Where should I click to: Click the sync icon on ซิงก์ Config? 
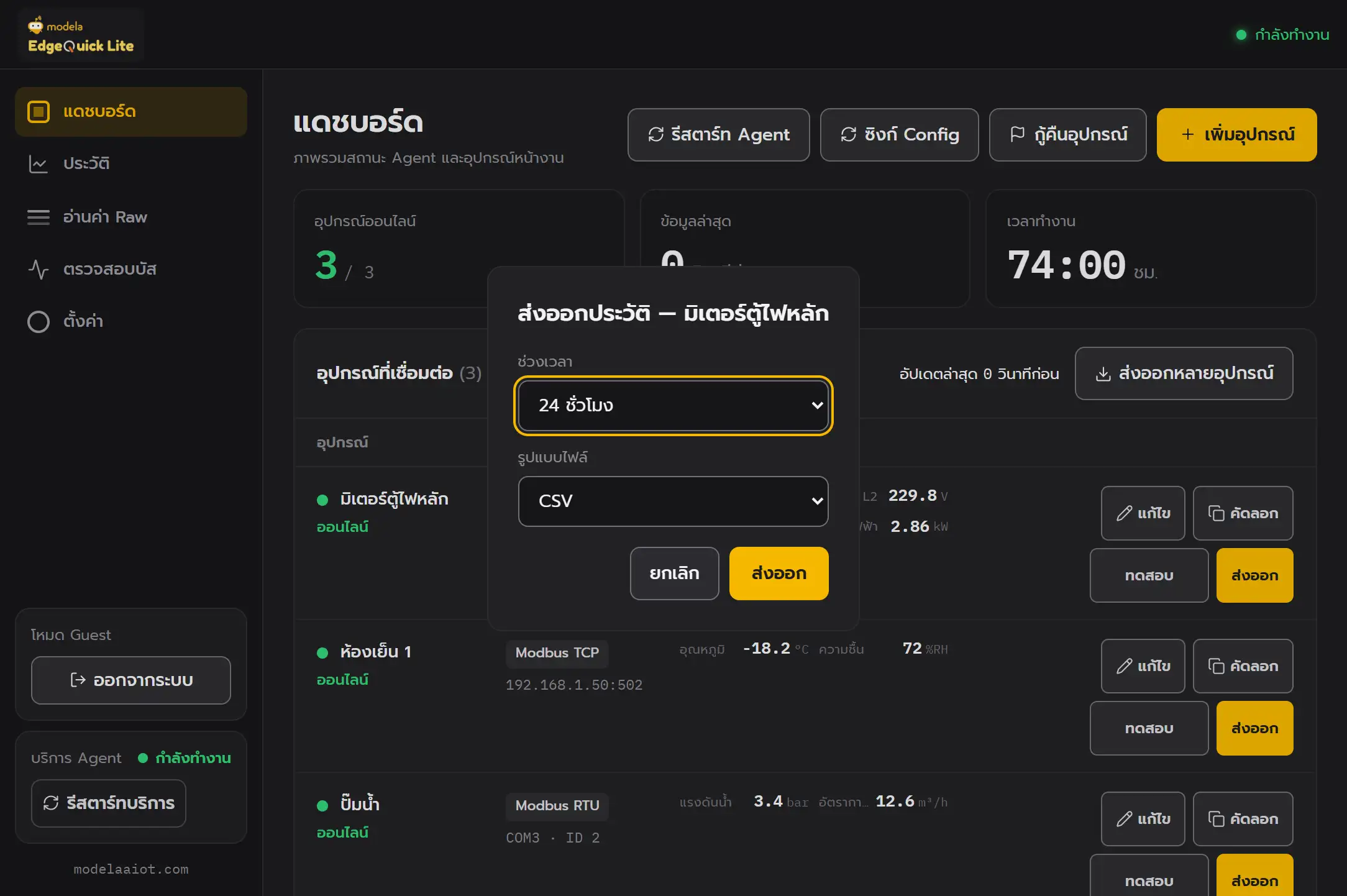point(849,135)
